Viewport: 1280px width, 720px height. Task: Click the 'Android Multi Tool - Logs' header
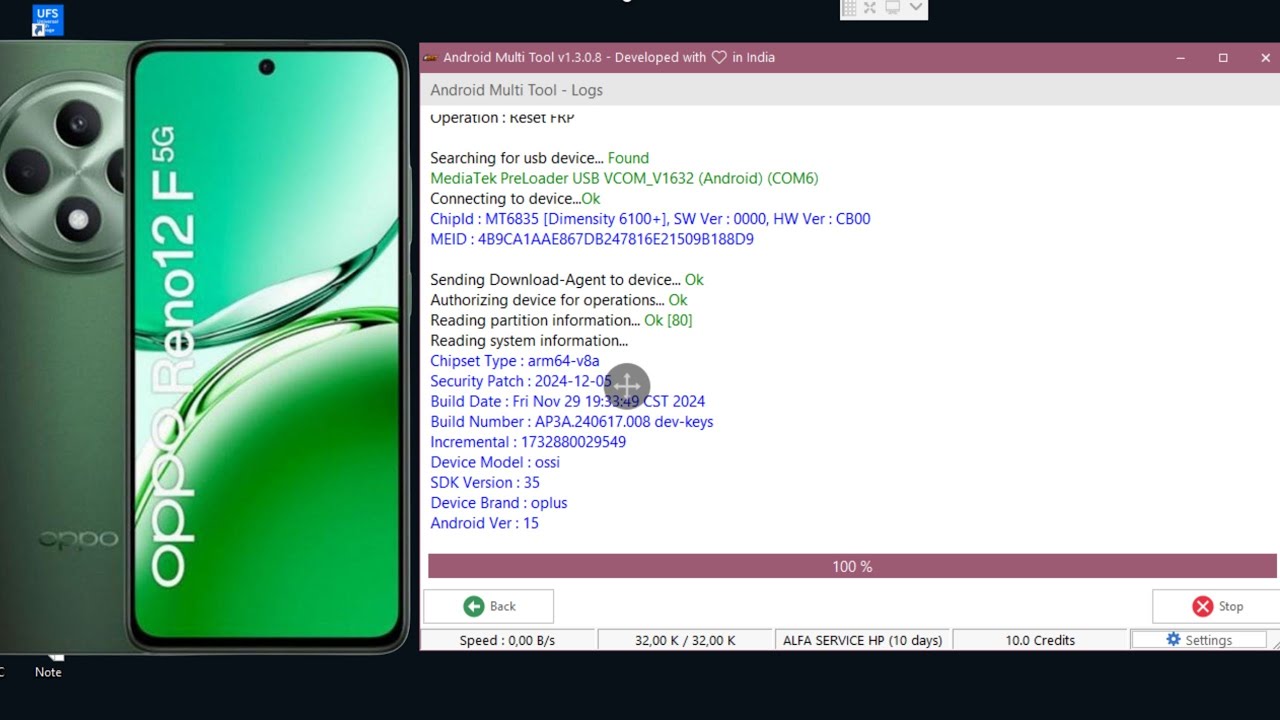pos(516,90)
